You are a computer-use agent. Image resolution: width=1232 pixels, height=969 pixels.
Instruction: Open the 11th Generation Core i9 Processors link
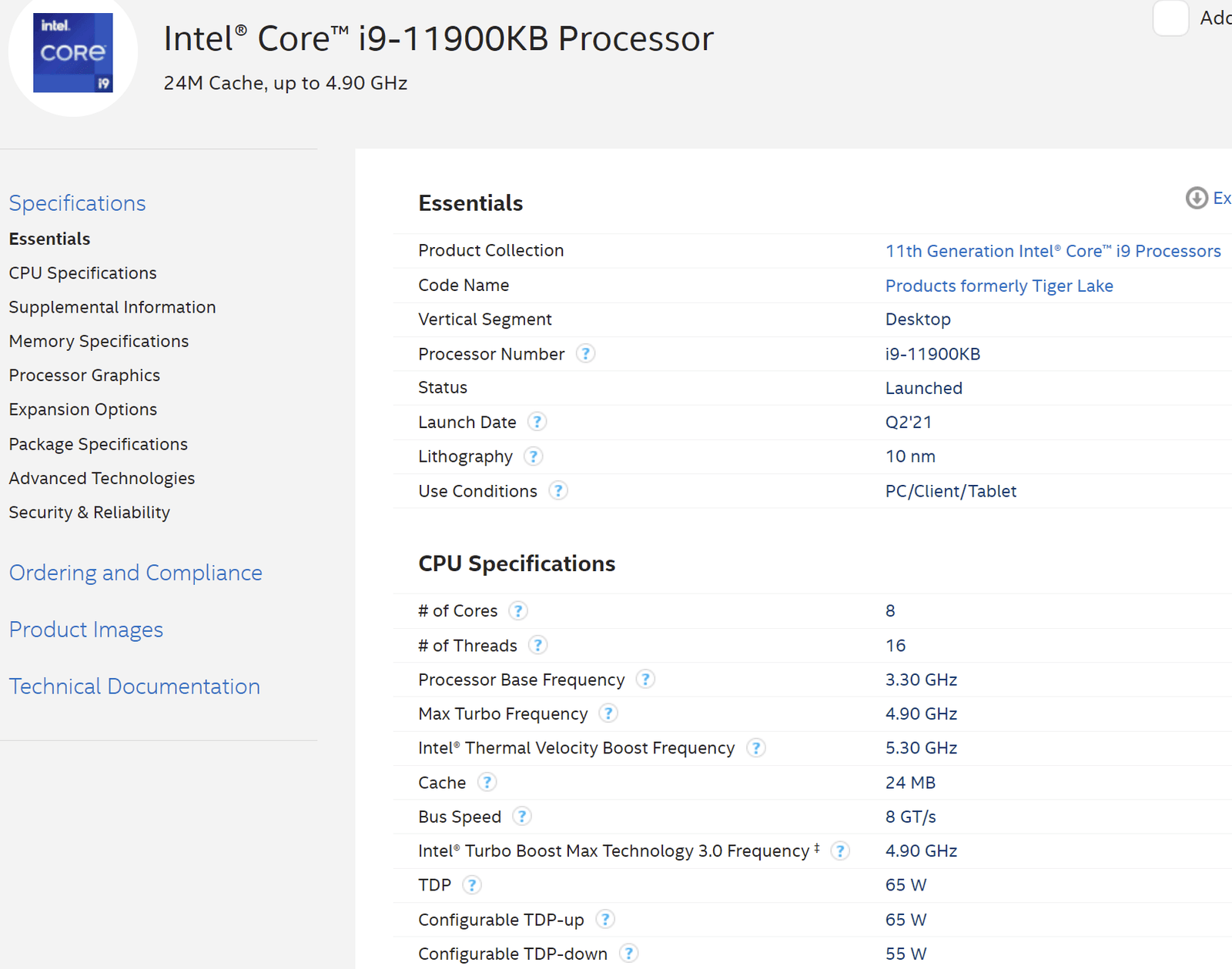pos(1053,251)
